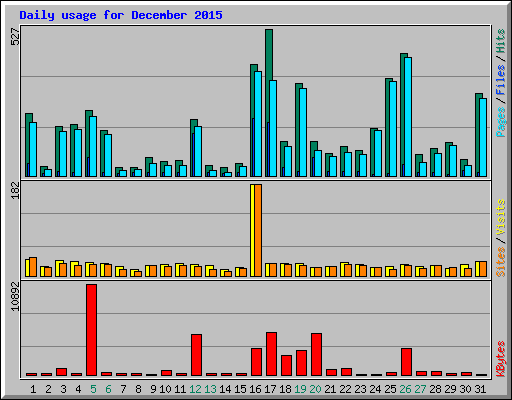Click day 8 on the x-axis
The width and height of the screenshot is (512, 400).
[x=138, y=389]
